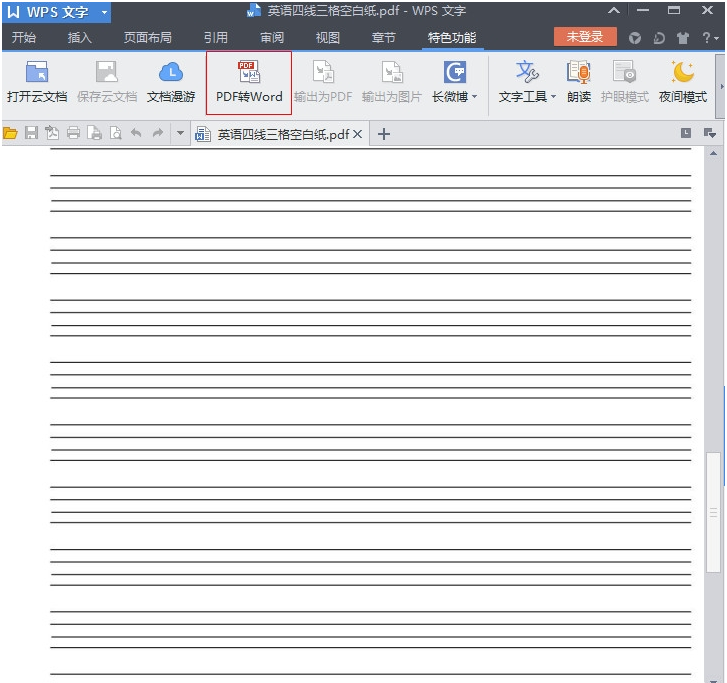
Task: Toggle 夜间模式 night mode
Action: click(683, 82)
